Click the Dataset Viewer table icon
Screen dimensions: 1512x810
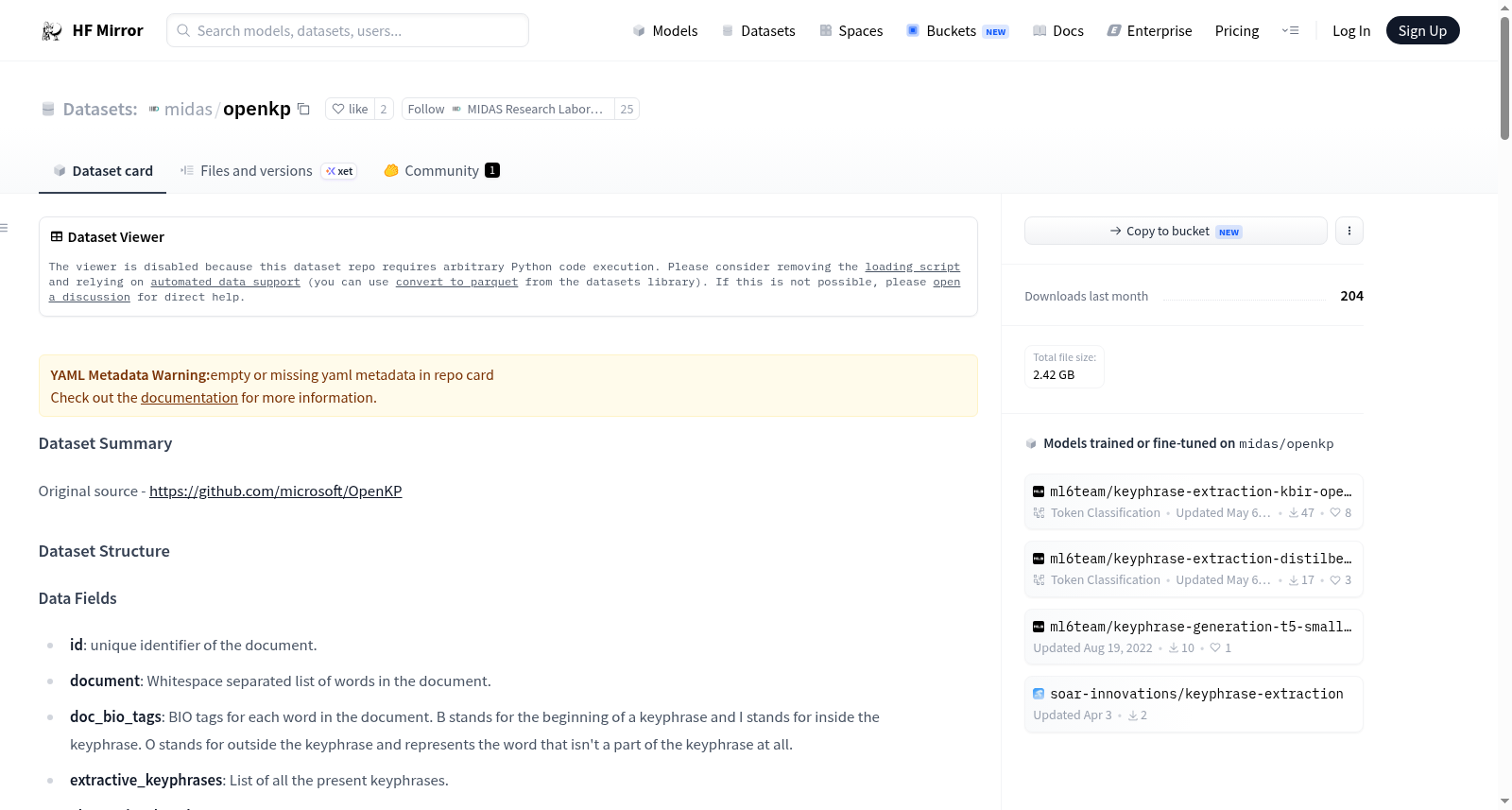[x=57, y=236]
